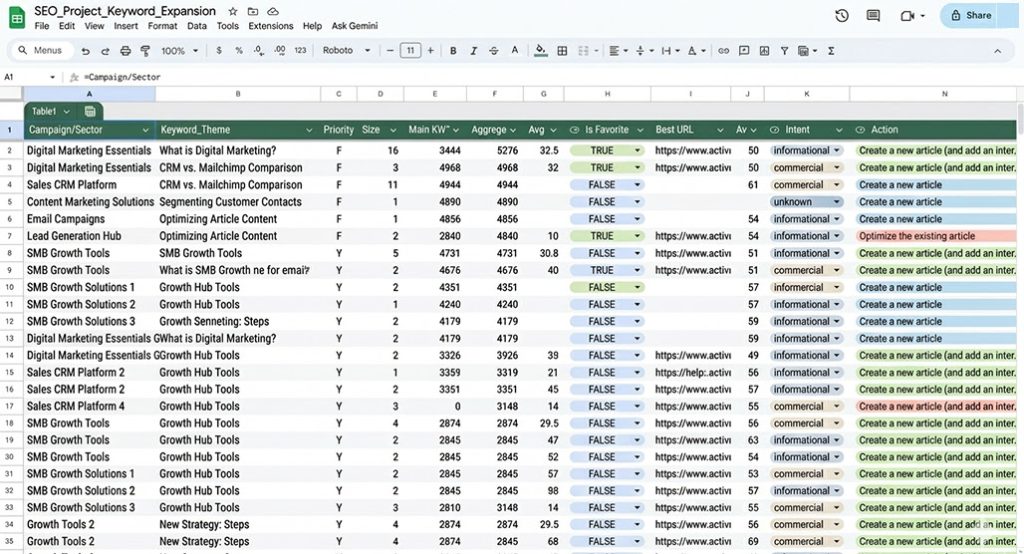This screenshot has width=1024, height=554.
Task: Activate the paint format tool
Action: click(145, 51)
